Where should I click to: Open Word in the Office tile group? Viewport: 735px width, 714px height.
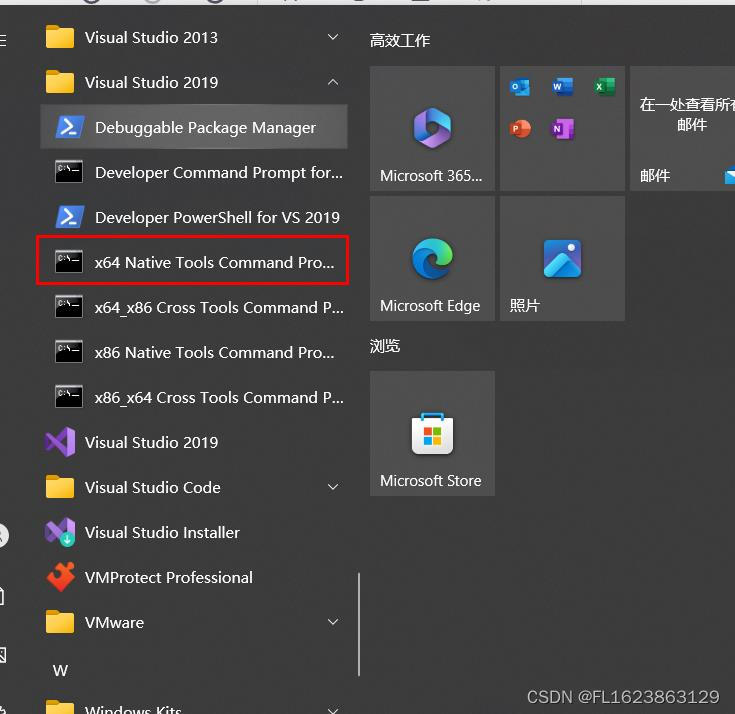tap(562, 87)
